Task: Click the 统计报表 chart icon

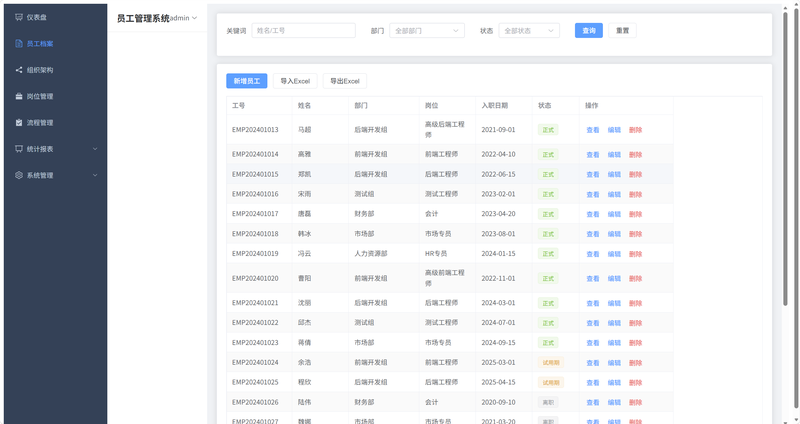Action: pyautogui.click(x=19, y=149)
